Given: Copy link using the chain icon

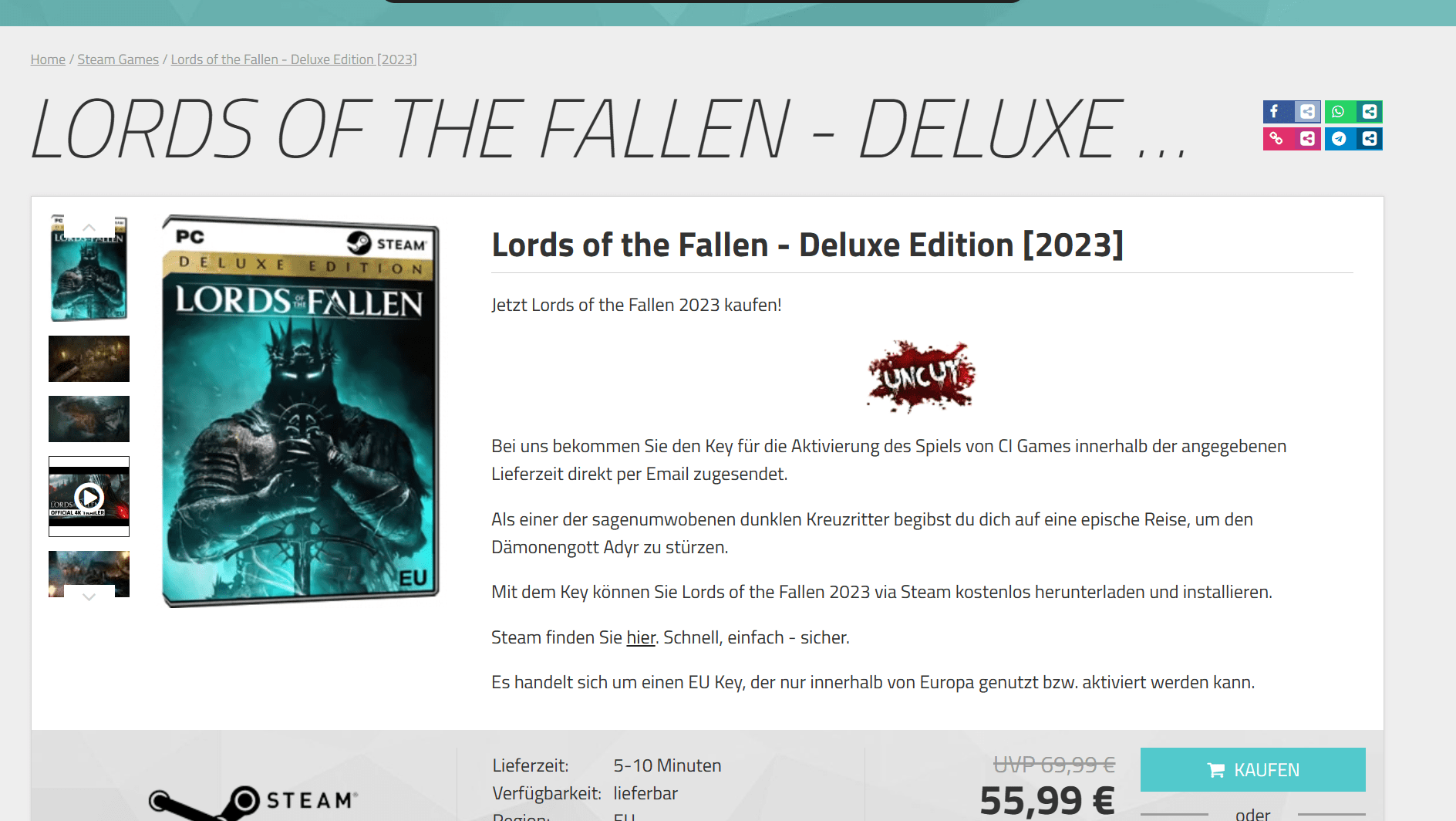Looking at the screenshot, I should (x=1276, y=139).
